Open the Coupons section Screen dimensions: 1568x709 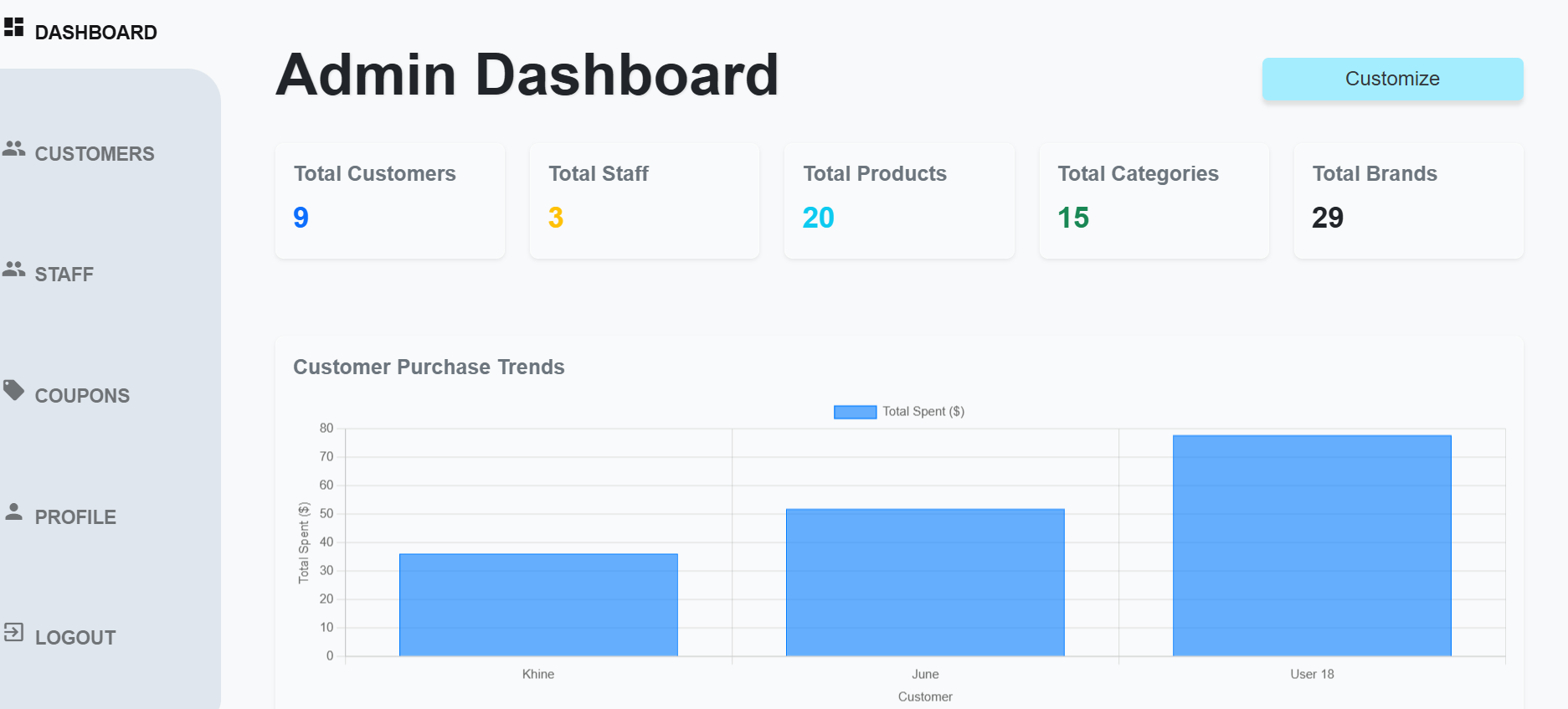coord(82,396)
